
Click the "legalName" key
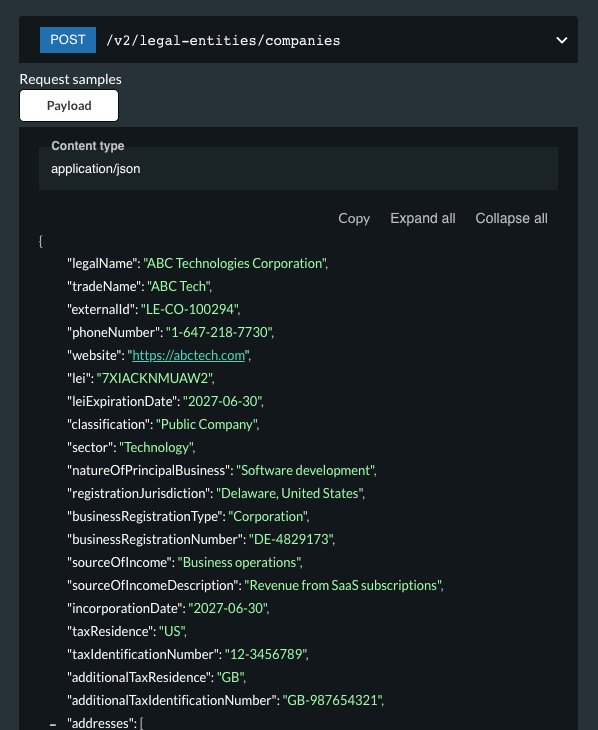(x=103, y=264)
